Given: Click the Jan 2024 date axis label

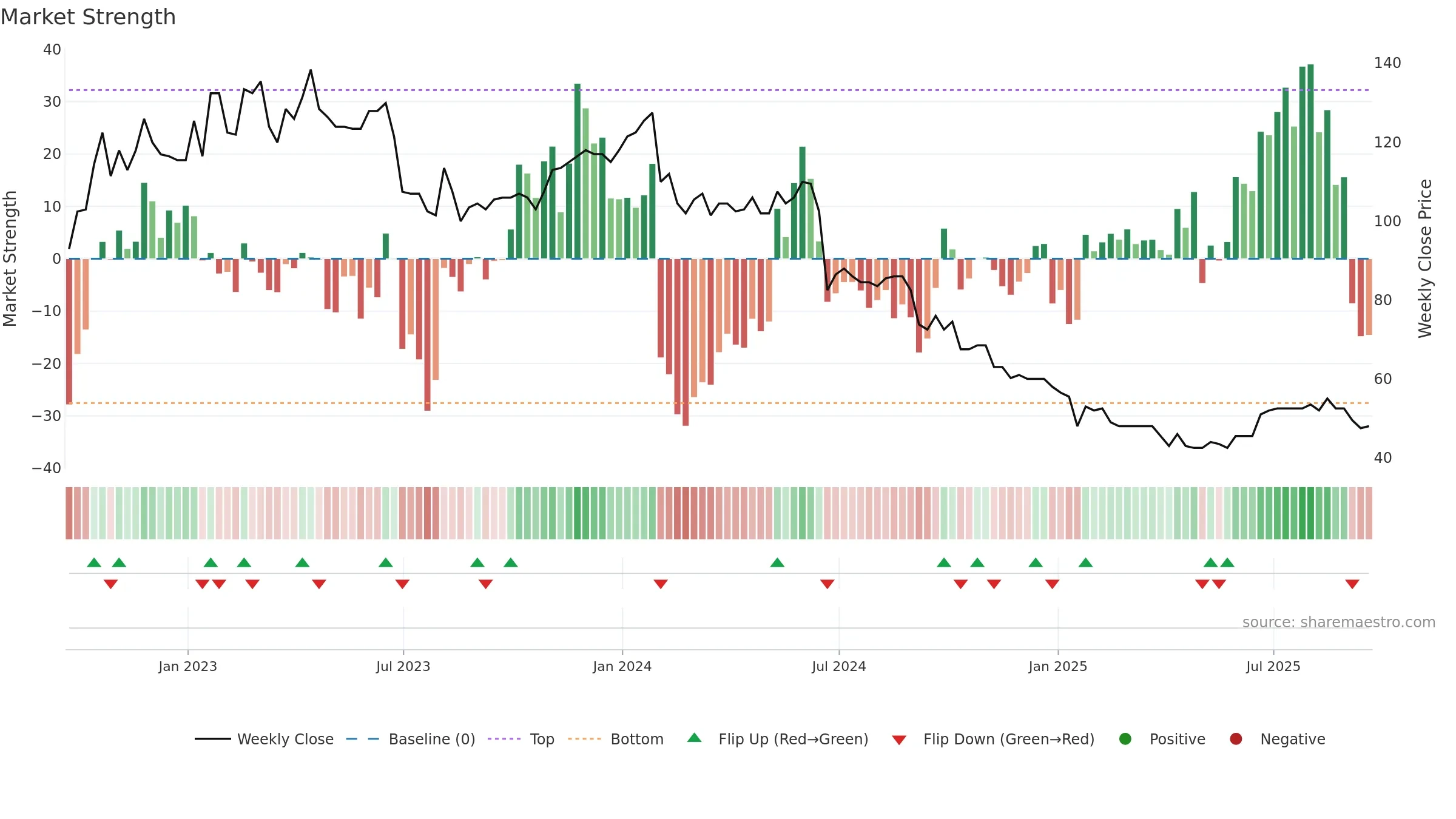Looking at the screenshot, I should (x=622, y=666).
